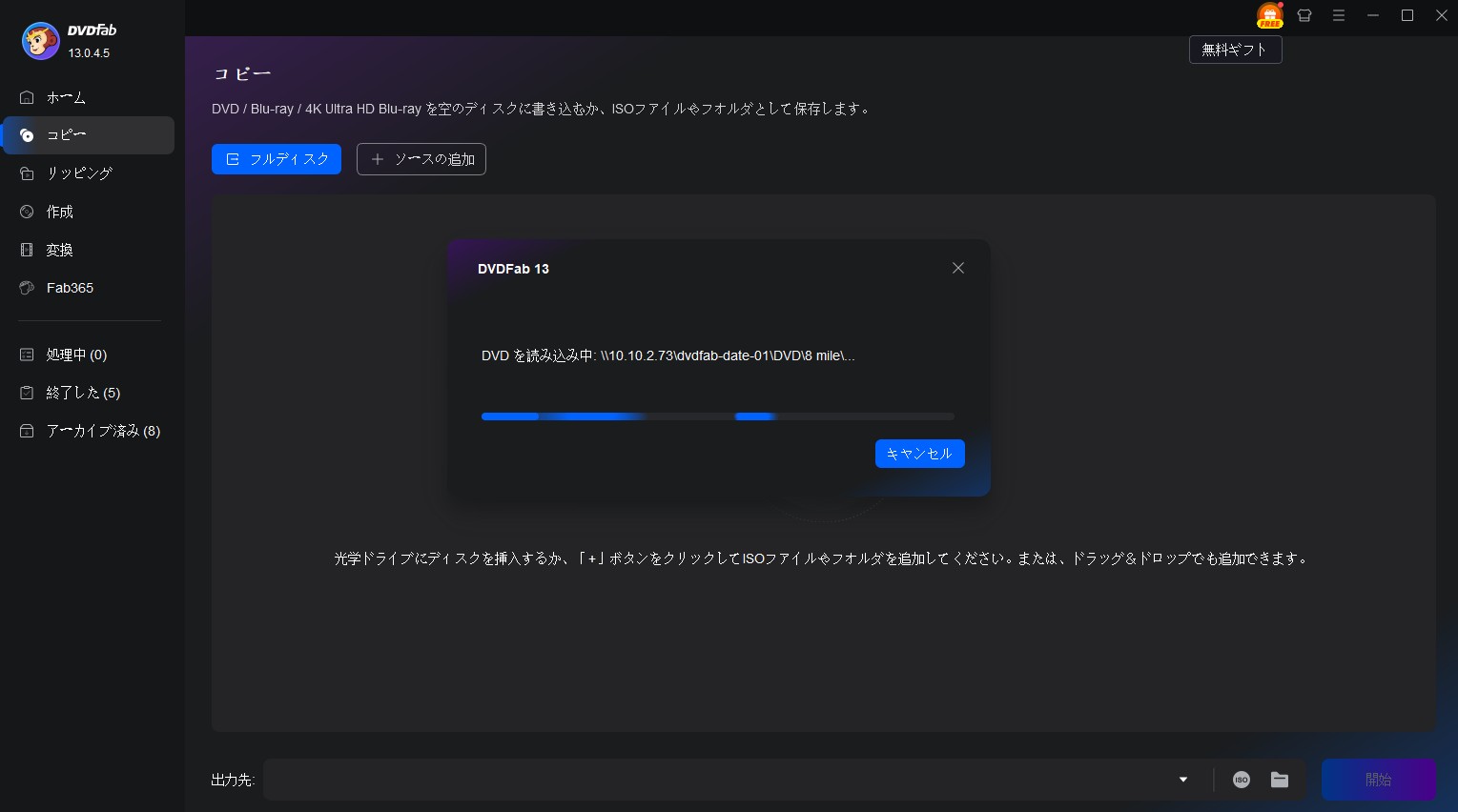This screenshot has height=812, width=1458.
Task: Open the free gift icon
Action: tap(1269, 16)
